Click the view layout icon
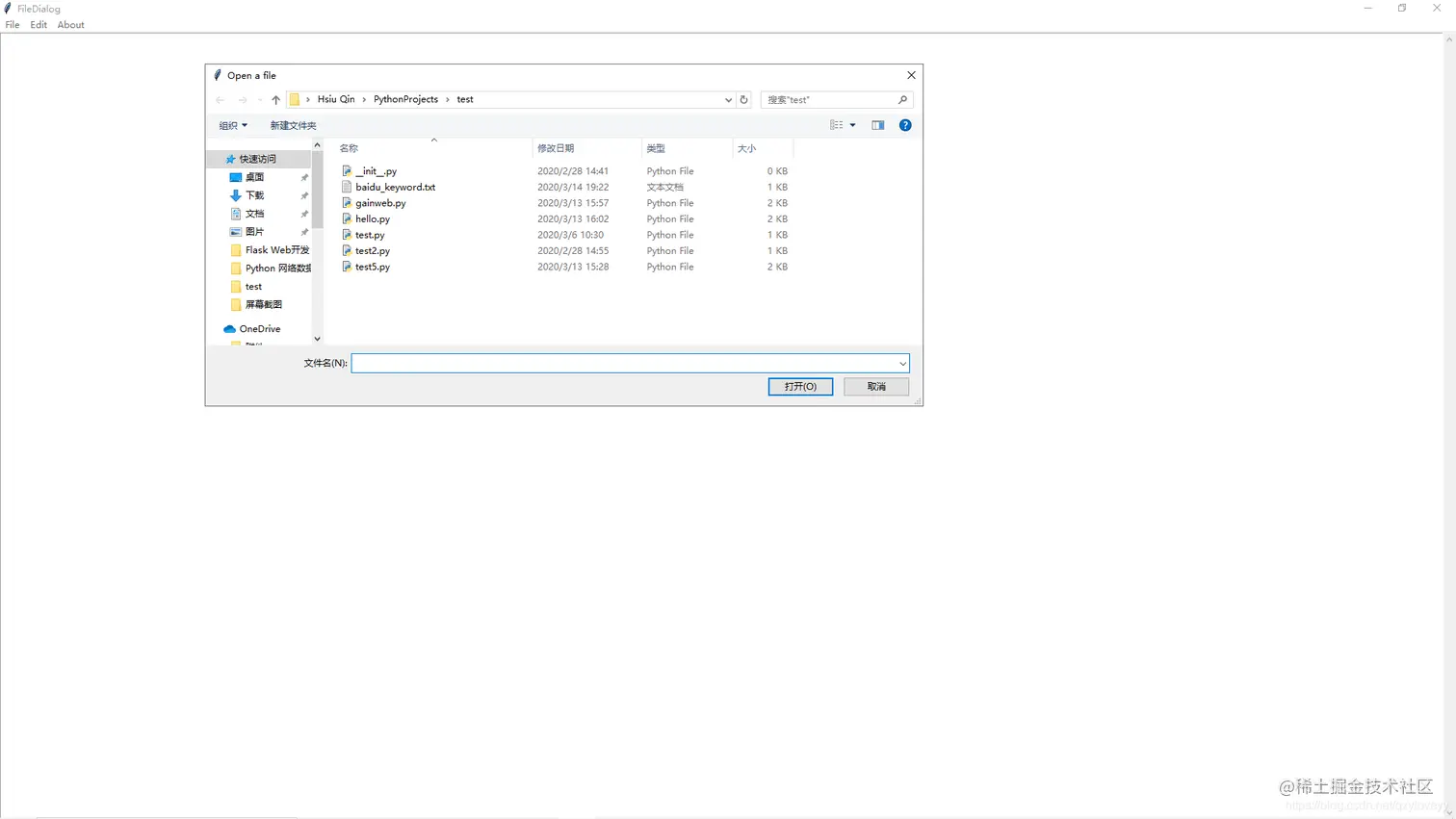1456x819 pixels. [836, 125]
